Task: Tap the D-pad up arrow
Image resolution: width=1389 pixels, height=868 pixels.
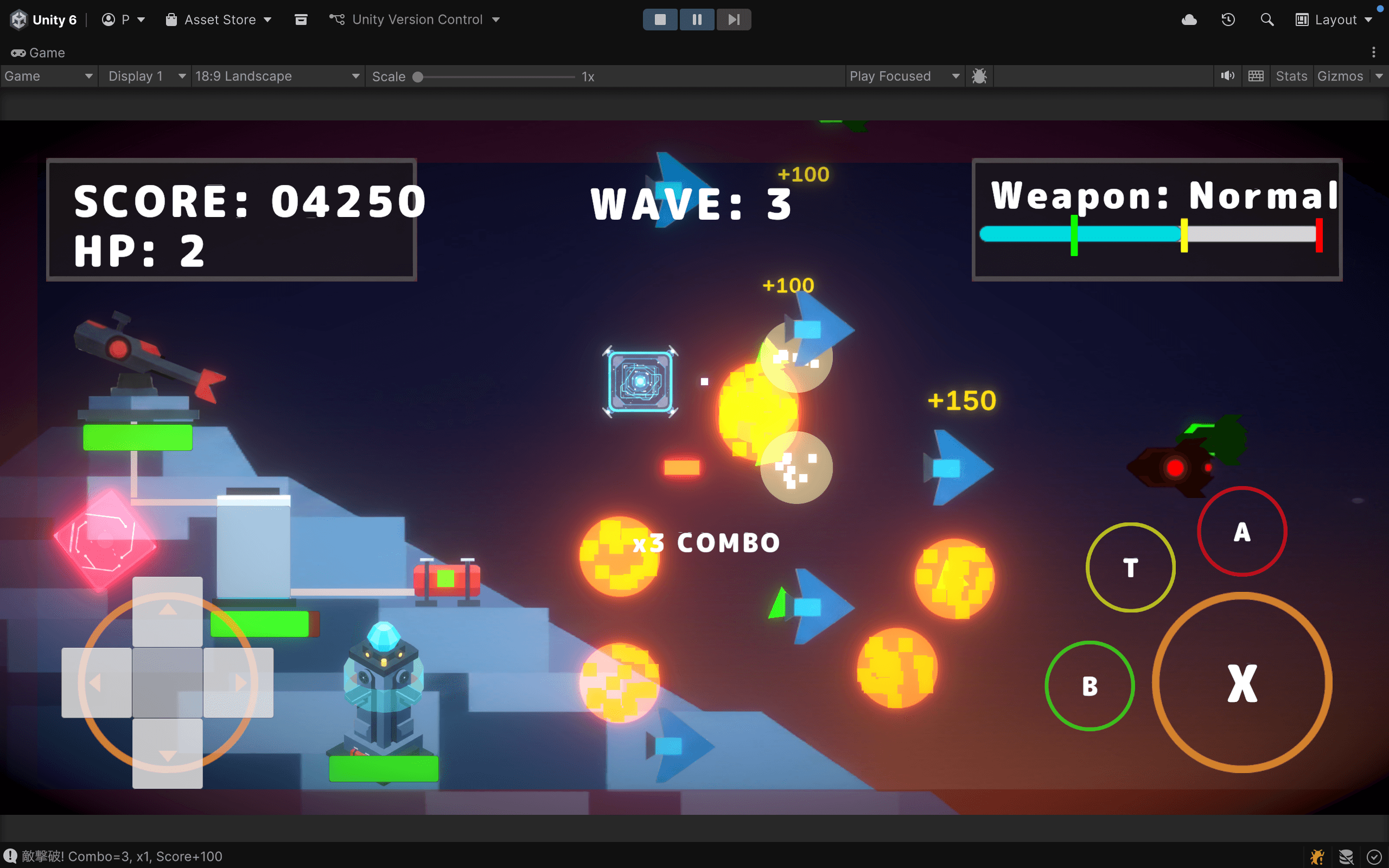Action: point(168,612)
